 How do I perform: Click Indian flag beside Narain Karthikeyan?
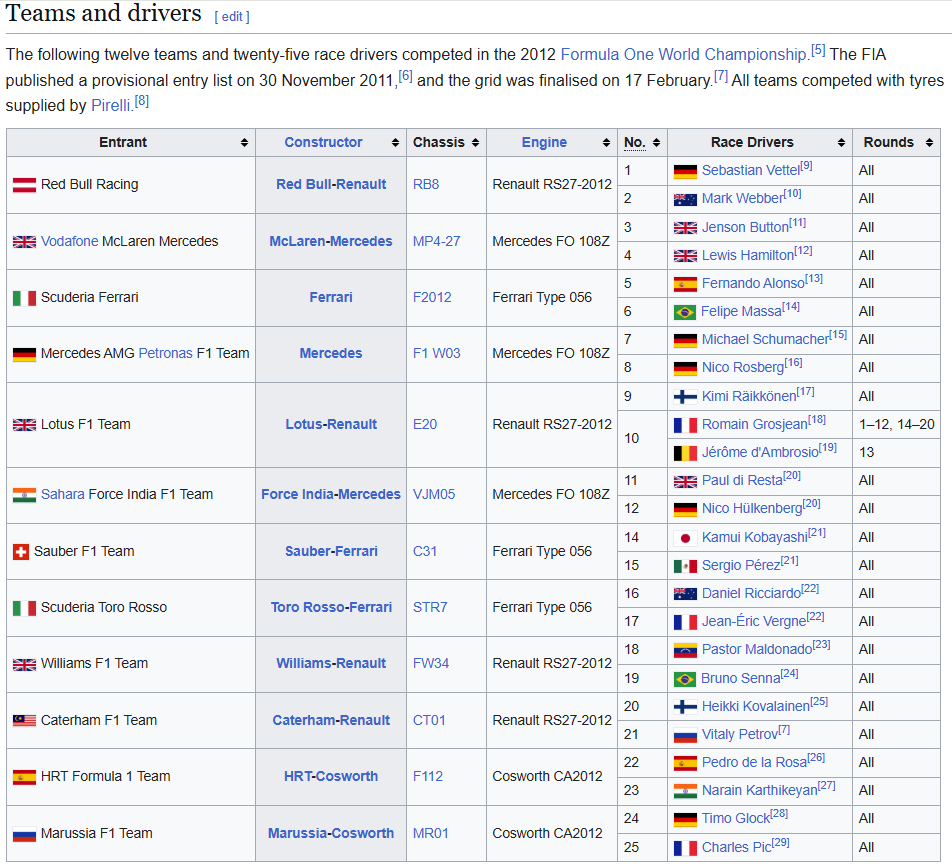pyautogui.click(x=685, y=791)
